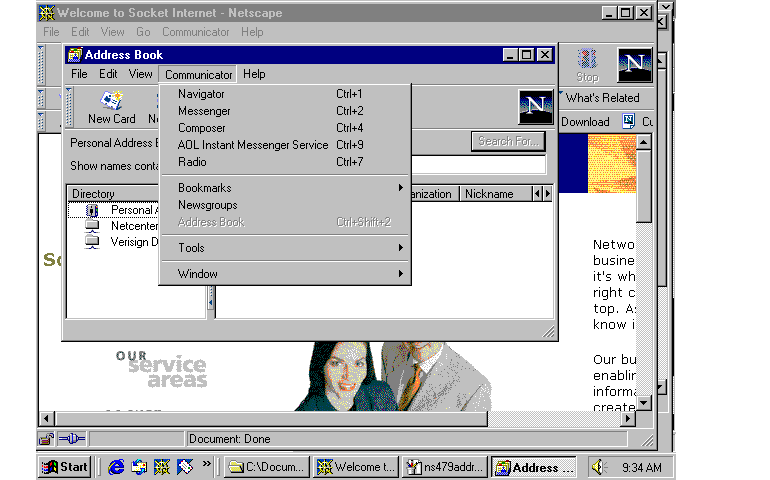Image resolution: width=770 pixels, height=480 pixels.
Task: Click the page's horizontal scrollbar thumb
Action: pos(271,419)
